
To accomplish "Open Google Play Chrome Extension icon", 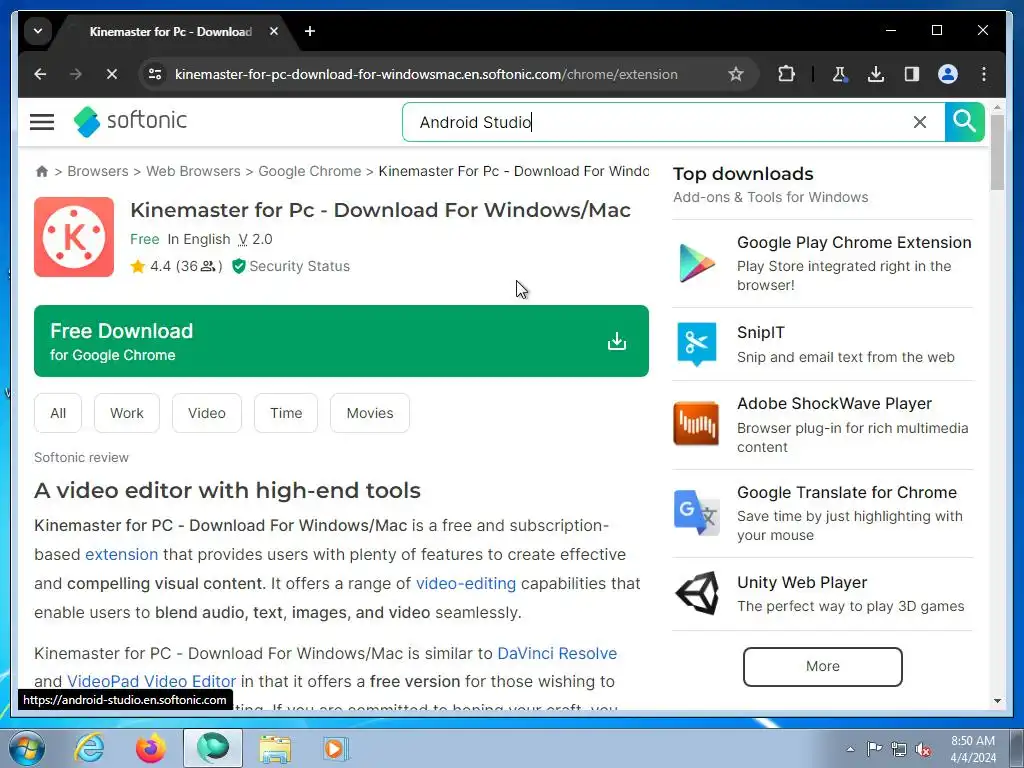I will (x=696, y=263).
